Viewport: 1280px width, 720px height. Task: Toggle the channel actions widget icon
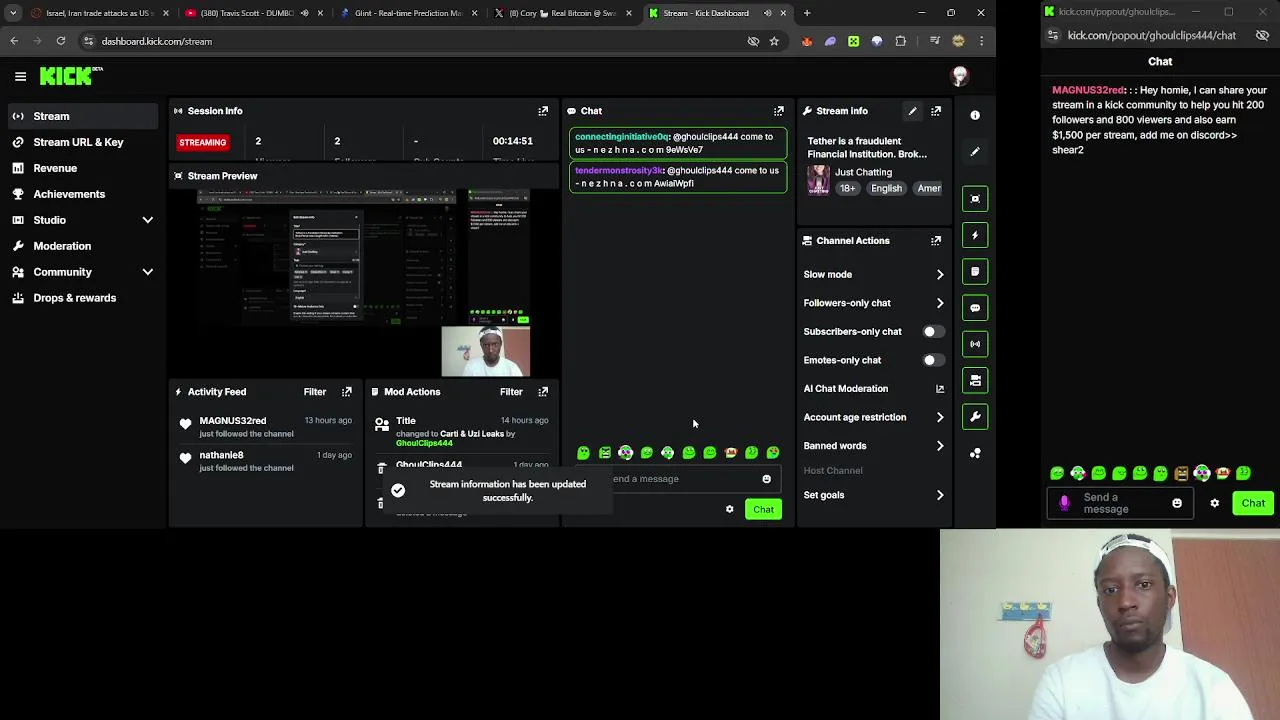pyautogui.click(x=975, y=380)
